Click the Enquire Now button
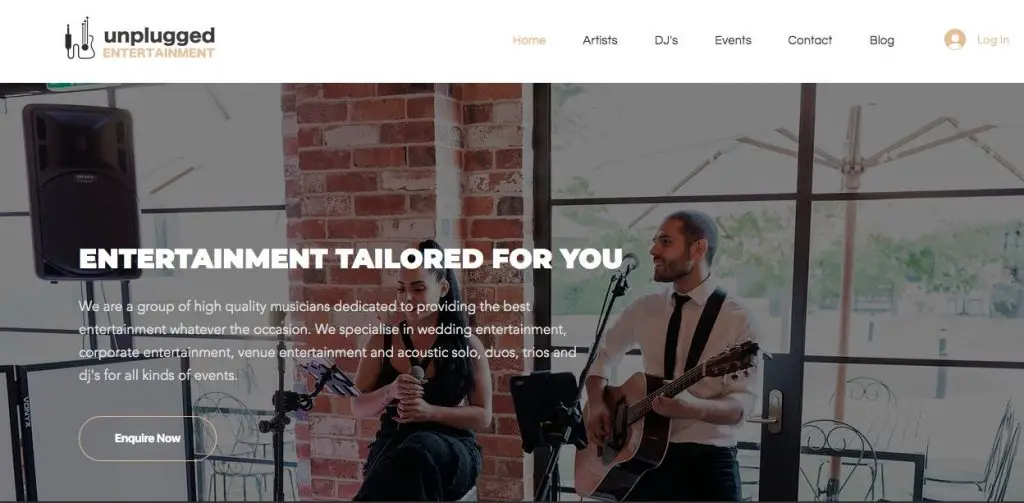This screenshot has width=1024, height=503. click(x=148, y=438)
